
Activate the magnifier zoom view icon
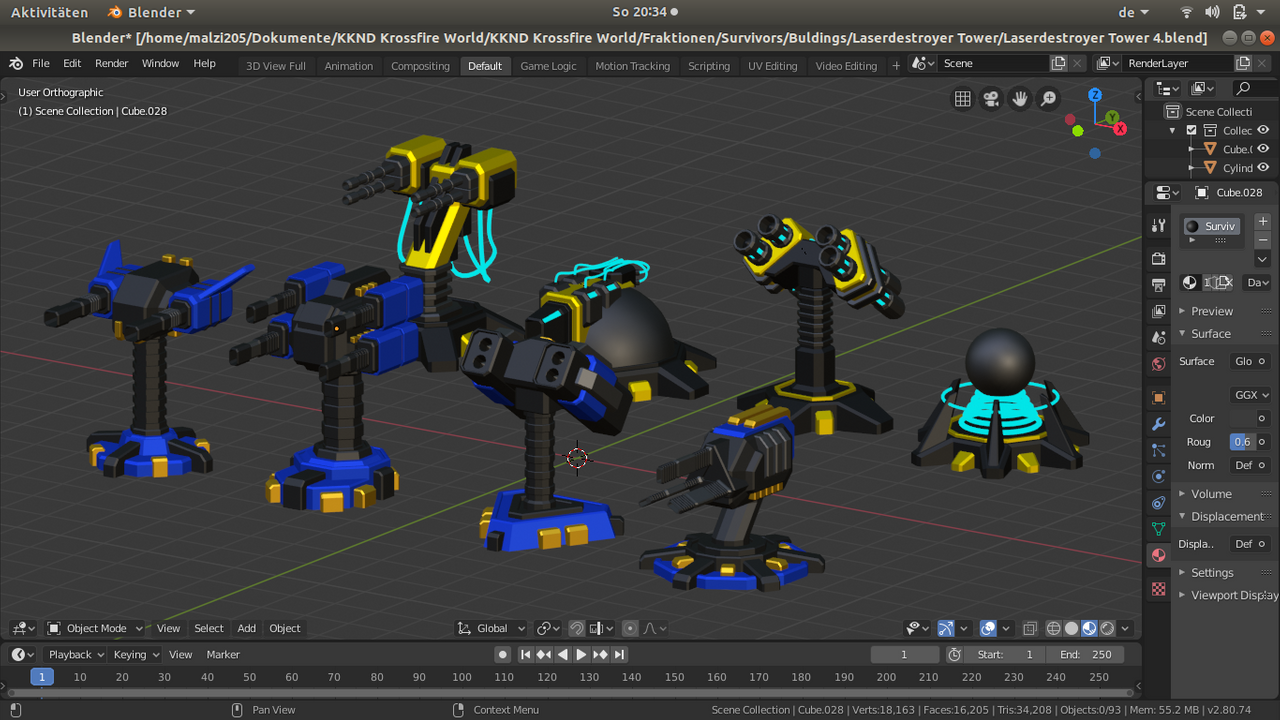tap(1049, 98)
